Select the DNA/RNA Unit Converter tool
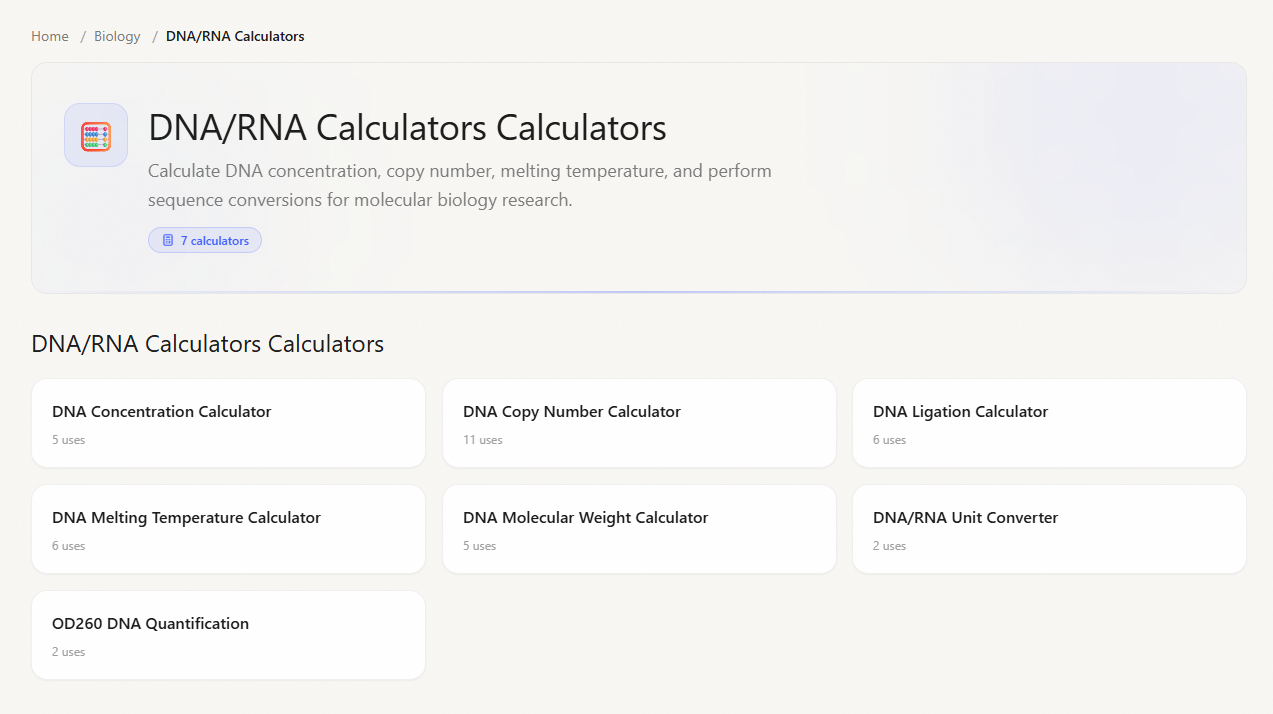 [1048, 528]
